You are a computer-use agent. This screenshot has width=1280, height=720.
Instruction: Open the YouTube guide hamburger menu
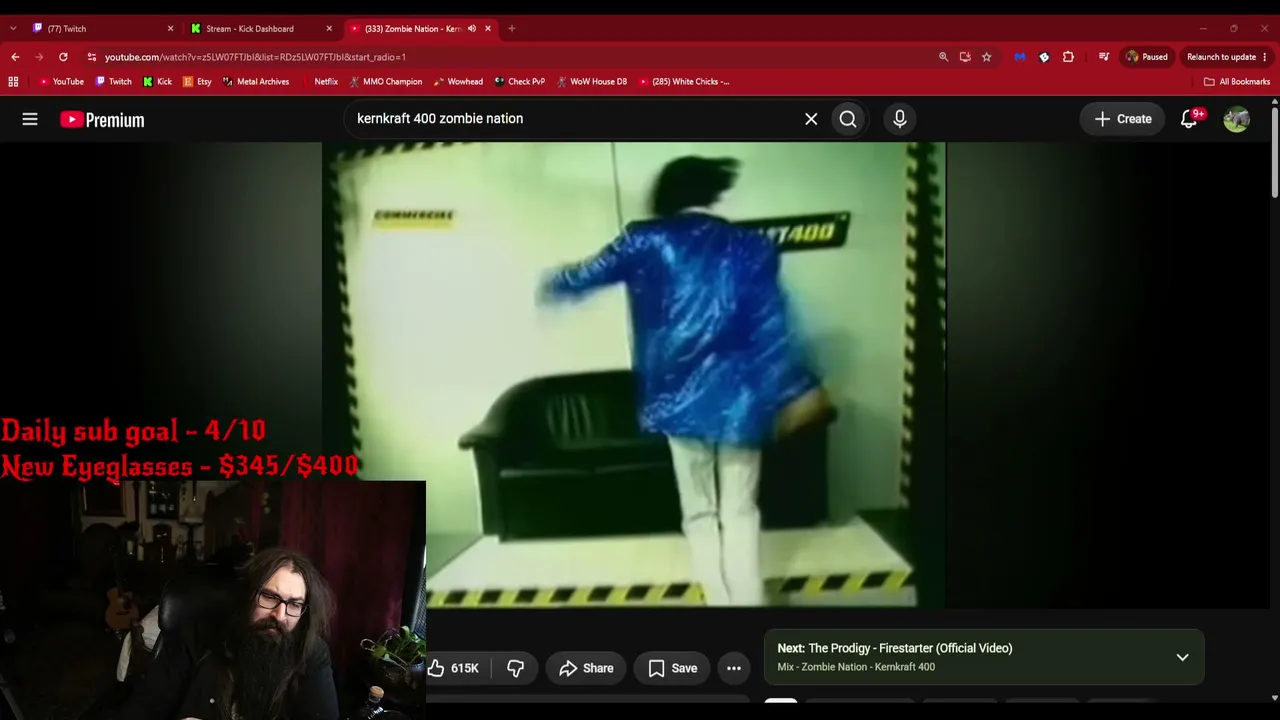(x=30, y=119)
